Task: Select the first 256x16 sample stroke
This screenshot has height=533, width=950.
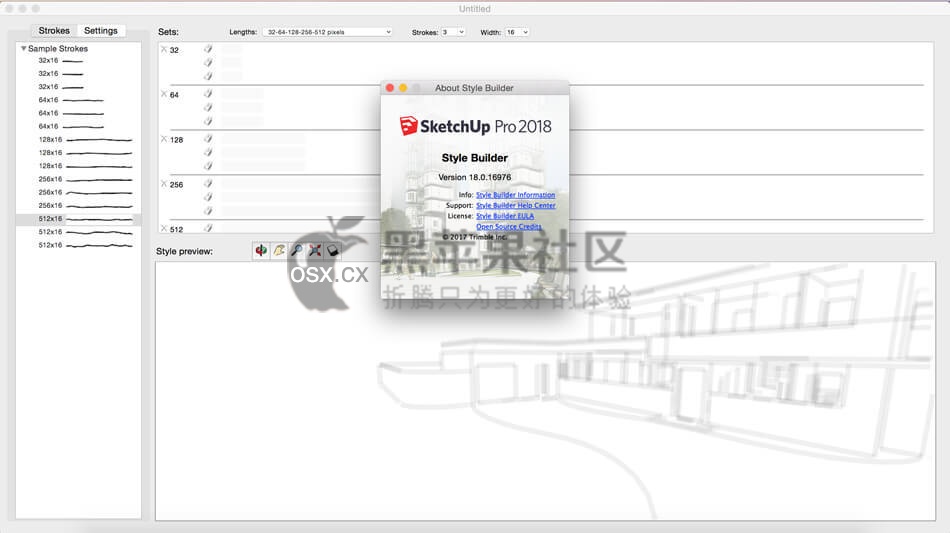Action: coord(78,179)
